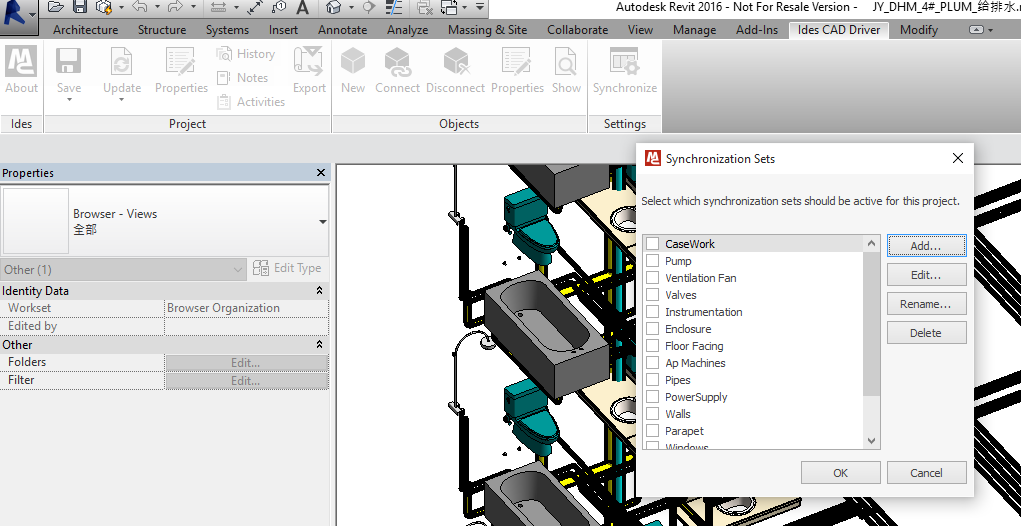1021x526 pixels.
Task: Open the Ides About button
Action: [x=21, y=70]
